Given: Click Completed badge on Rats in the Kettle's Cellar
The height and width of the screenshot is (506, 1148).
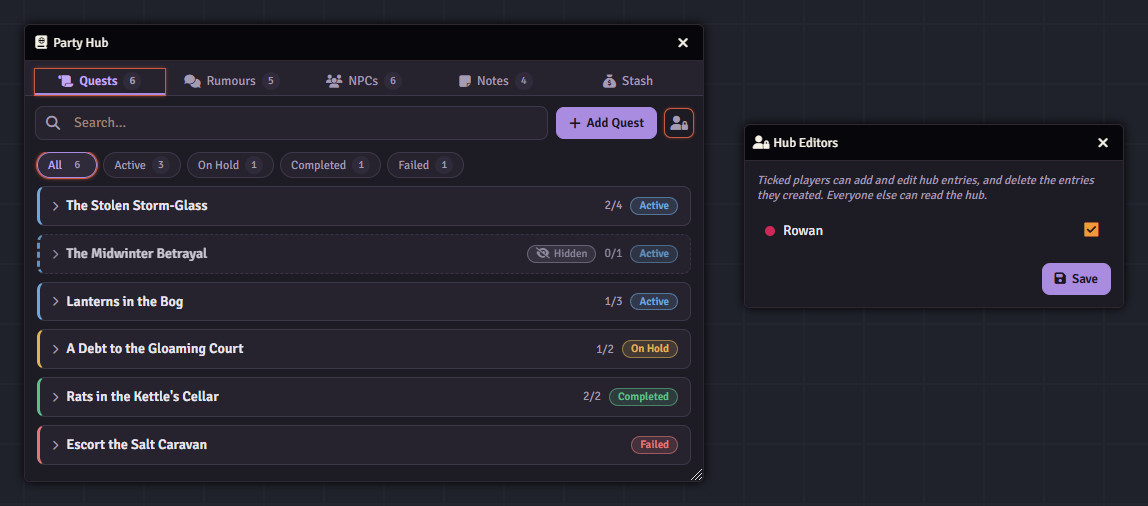Looking at the screenshot, I should (644, 397).
